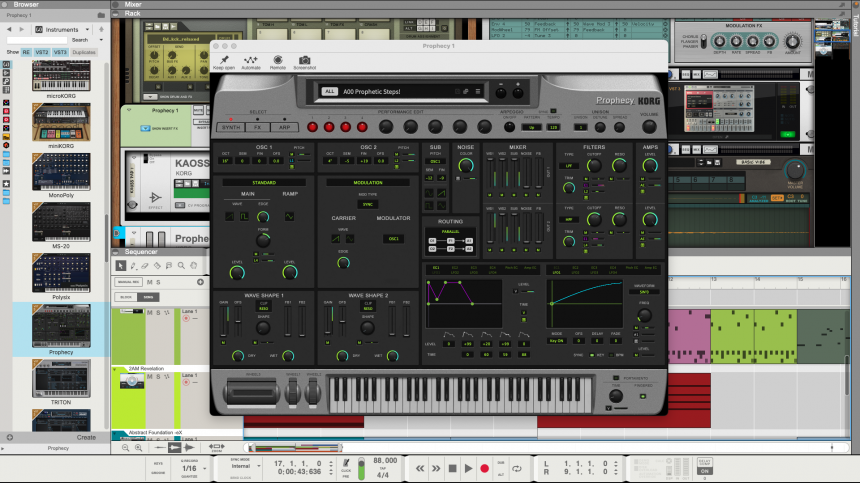Click the sequencer zoom in magnifier
Viewport: 860px width, 483px height.
point(138,448)
